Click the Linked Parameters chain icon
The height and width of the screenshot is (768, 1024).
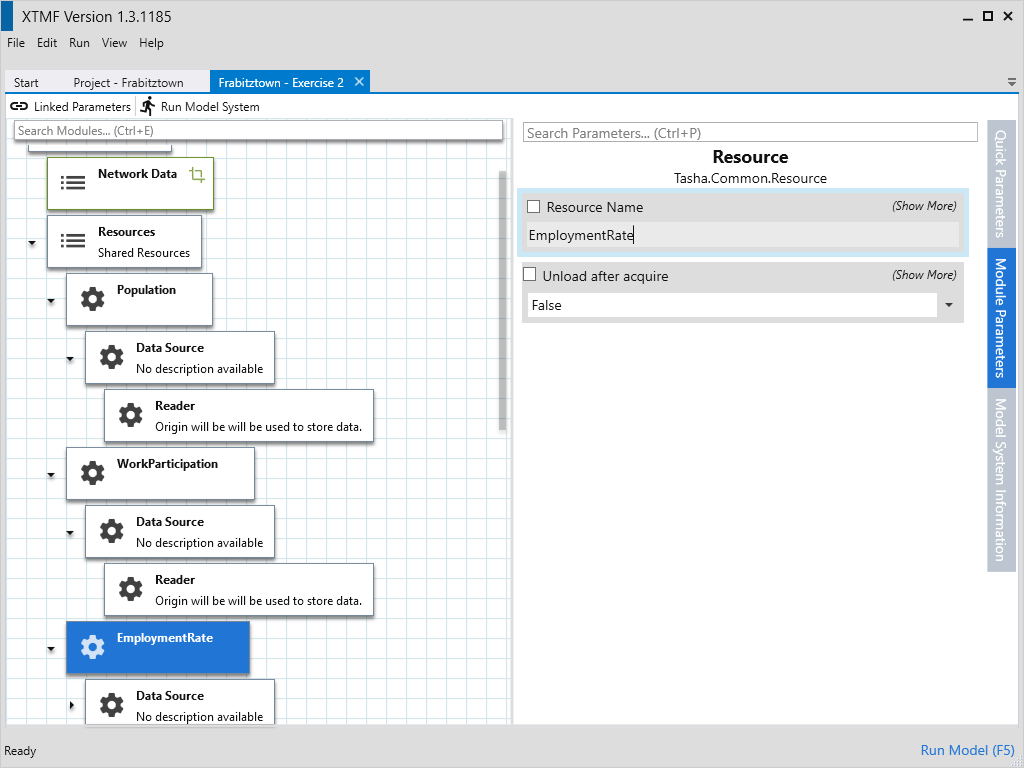pos(19,107)
